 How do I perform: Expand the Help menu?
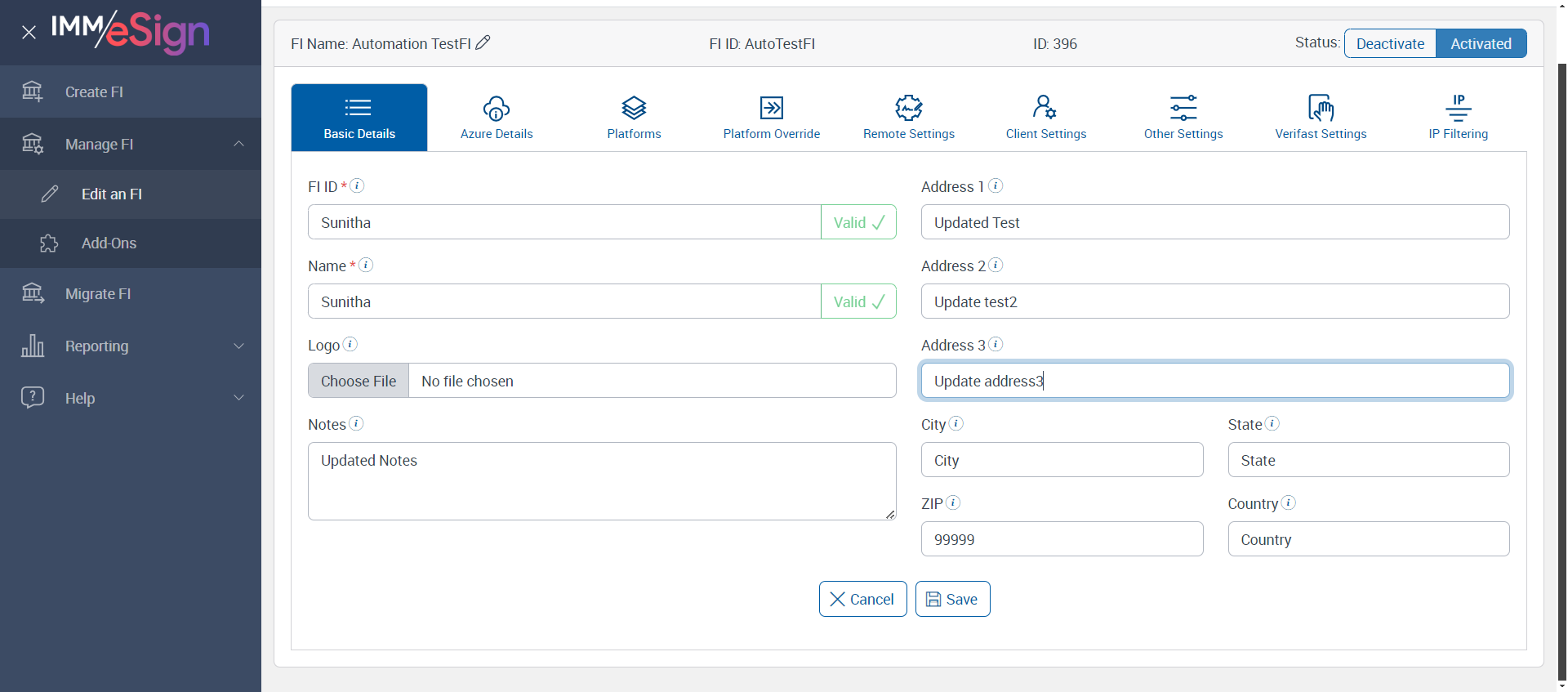pos(238,398)
